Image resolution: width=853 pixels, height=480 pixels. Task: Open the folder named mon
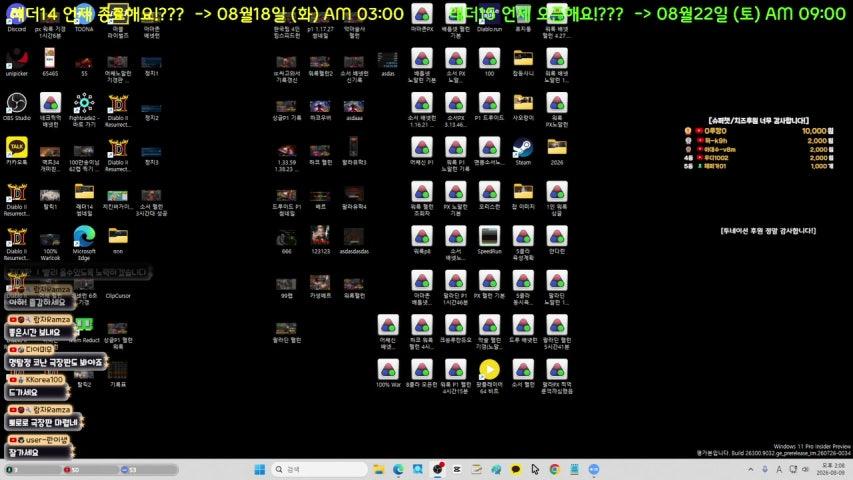coord(118,240)
